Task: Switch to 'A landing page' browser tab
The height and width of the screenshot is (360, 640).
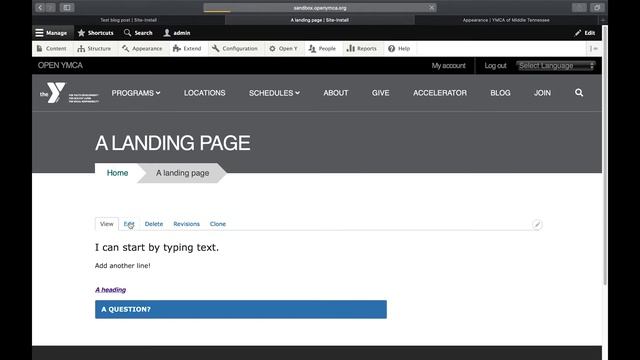Action: [x=320, y=20]
